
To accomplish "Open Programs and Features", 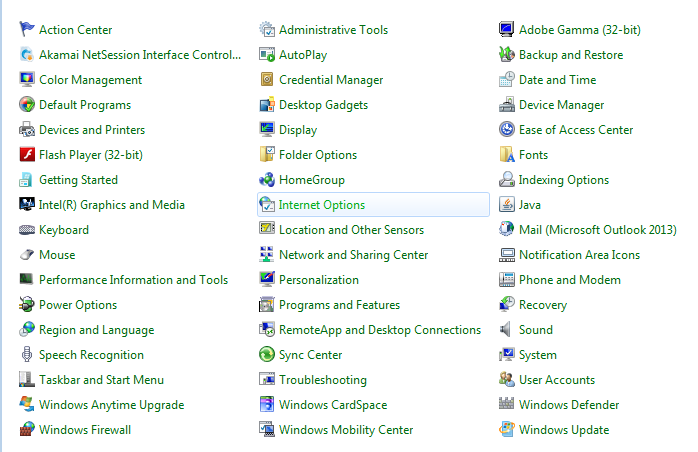I will [339, 305].
